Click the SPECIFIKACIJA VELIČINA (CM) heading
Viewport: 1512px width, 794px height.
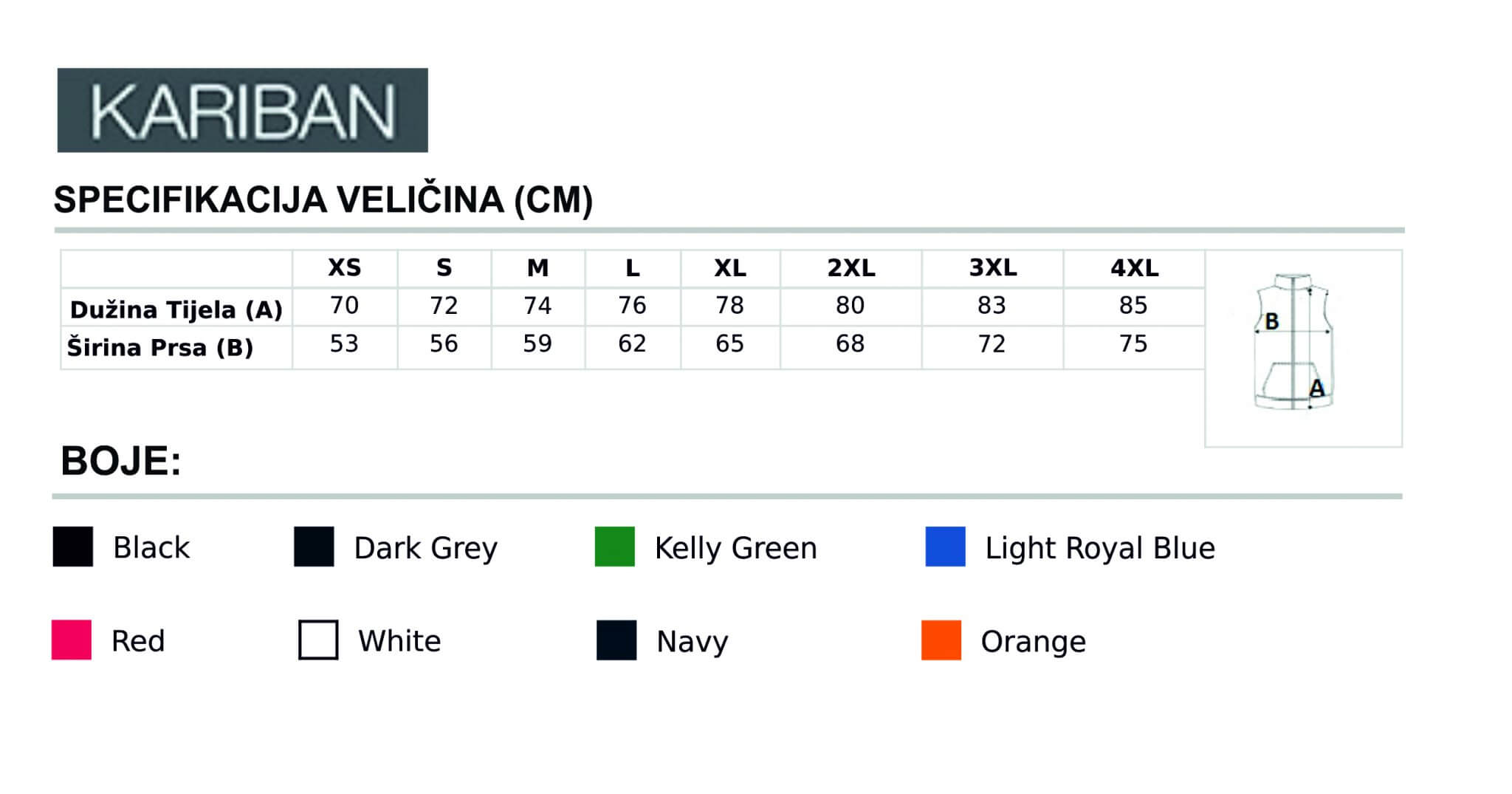pos(323,200)
